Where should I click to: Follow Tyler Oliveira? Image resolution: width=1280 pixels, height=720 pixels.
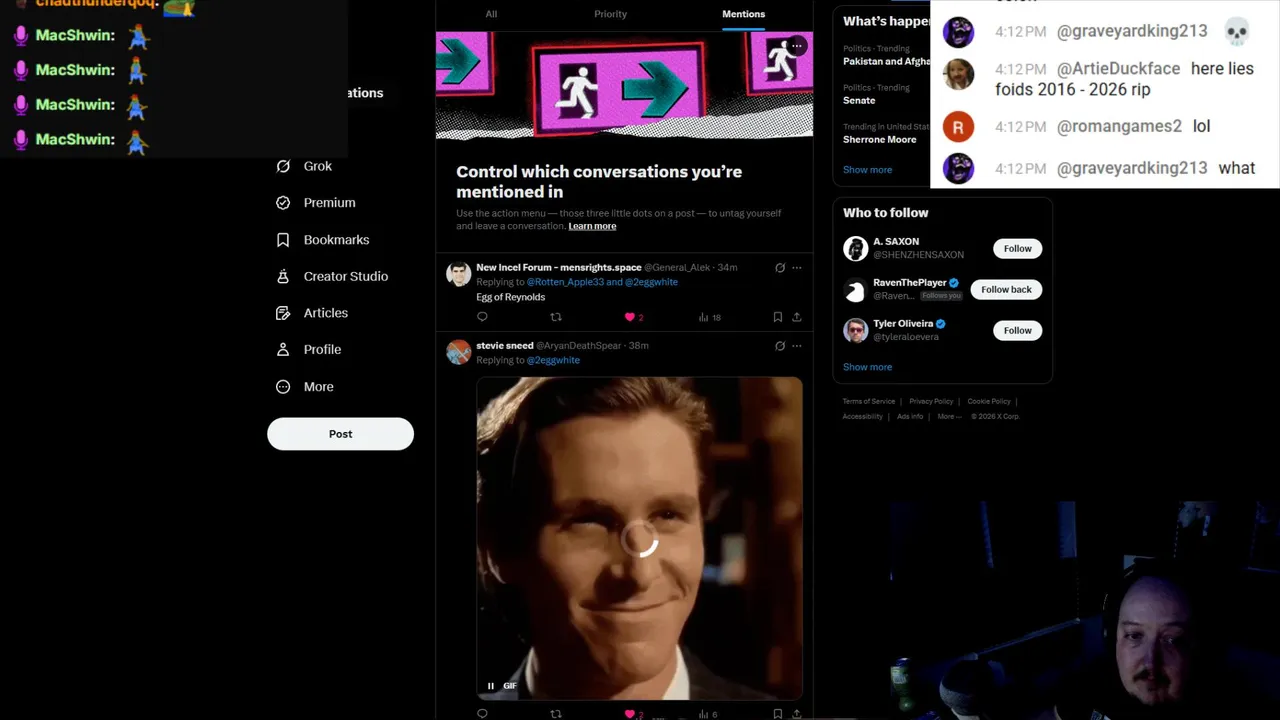tap(1017, 330)
